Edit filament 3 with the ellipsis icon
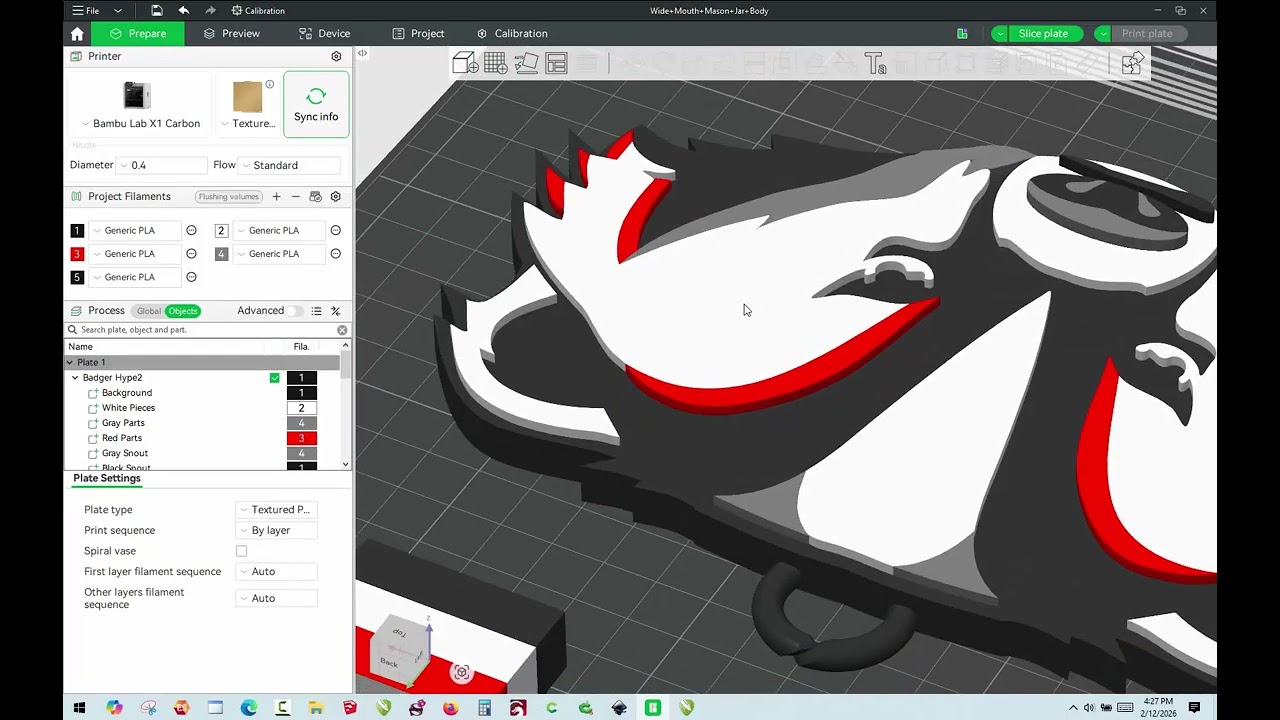This screenshot has height=720, width=1280. (191, 254)
